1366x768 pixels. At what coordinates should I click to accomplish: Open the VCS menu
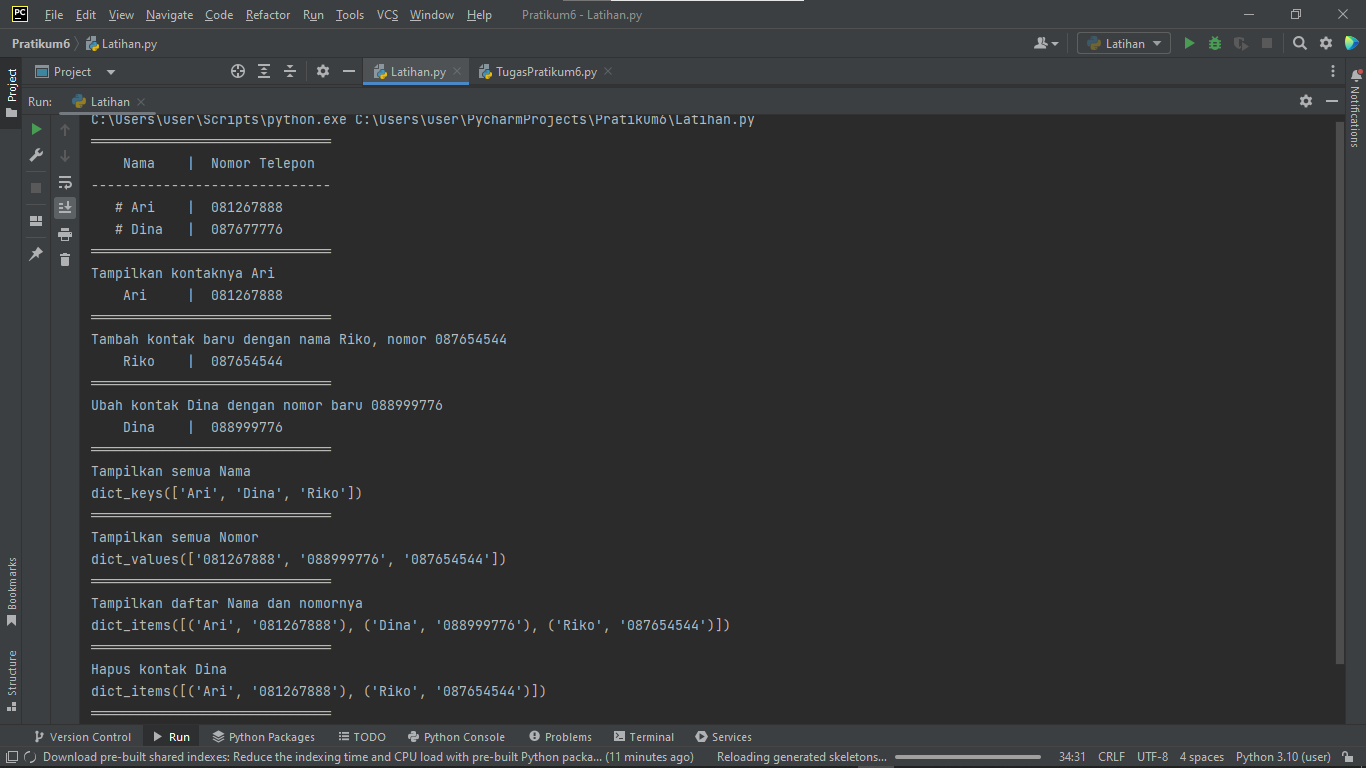pyautogui.click(x=387, y=15)
